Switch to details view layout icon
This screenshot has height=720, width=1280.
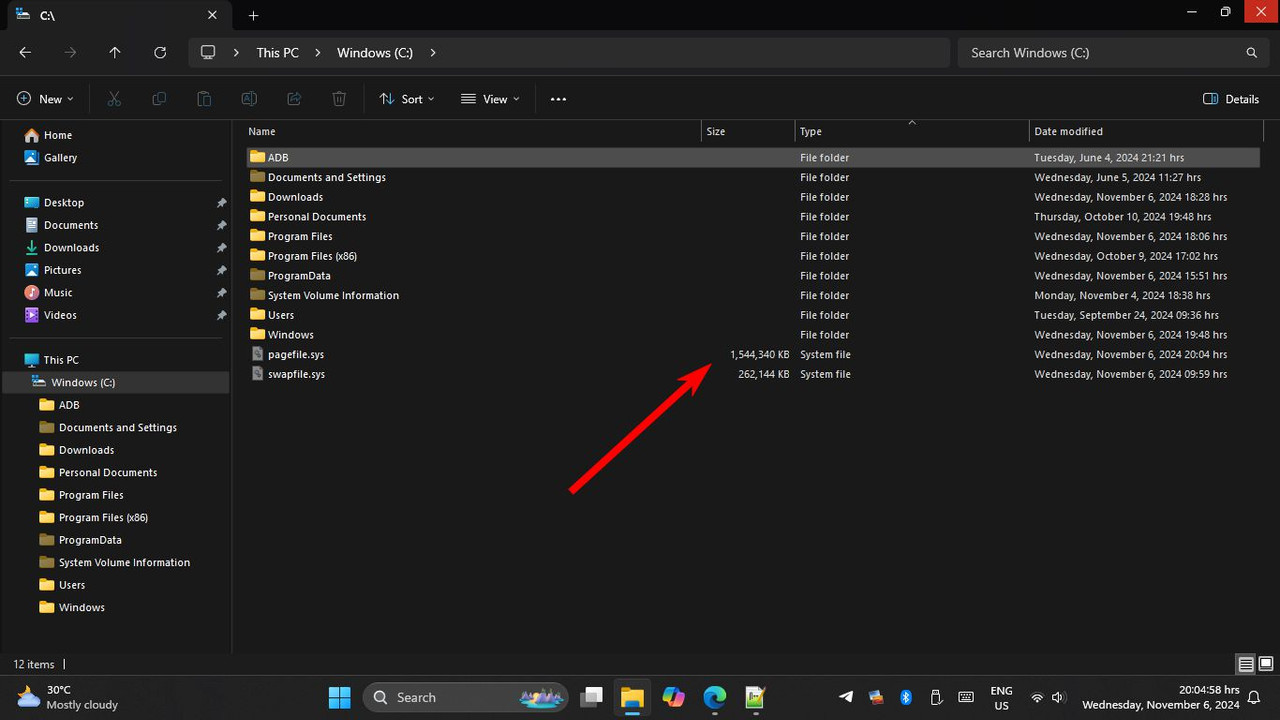click(1246, 664)
